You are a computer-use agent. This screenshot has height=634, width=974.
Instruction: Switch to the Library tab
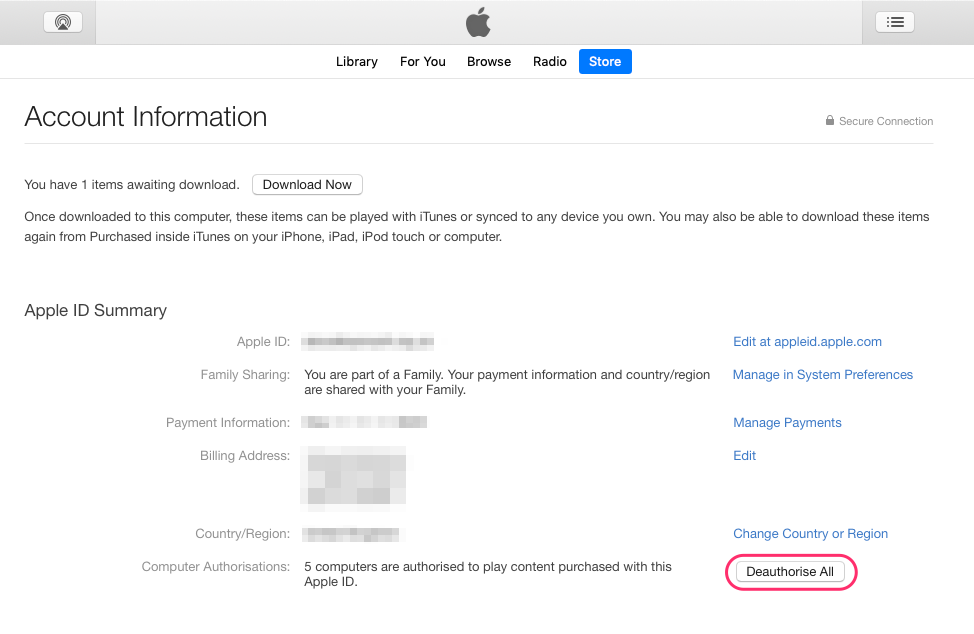point(357,61)
